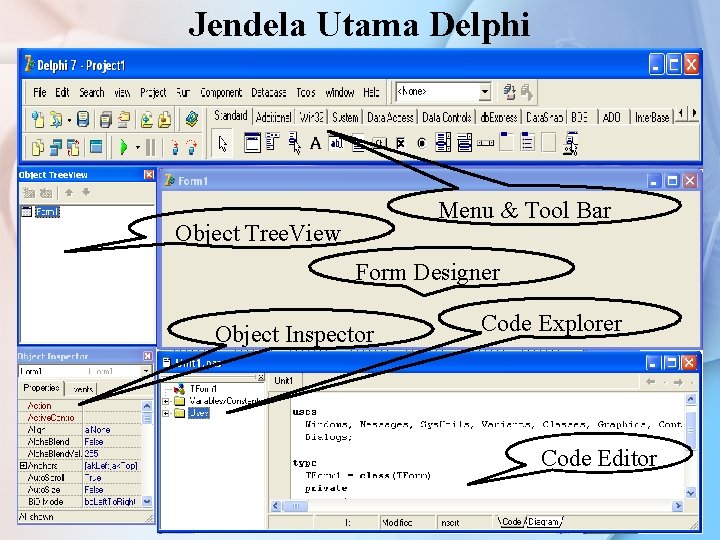Select the GroupBox palette component
720x540 pixels.
point(506,142)
